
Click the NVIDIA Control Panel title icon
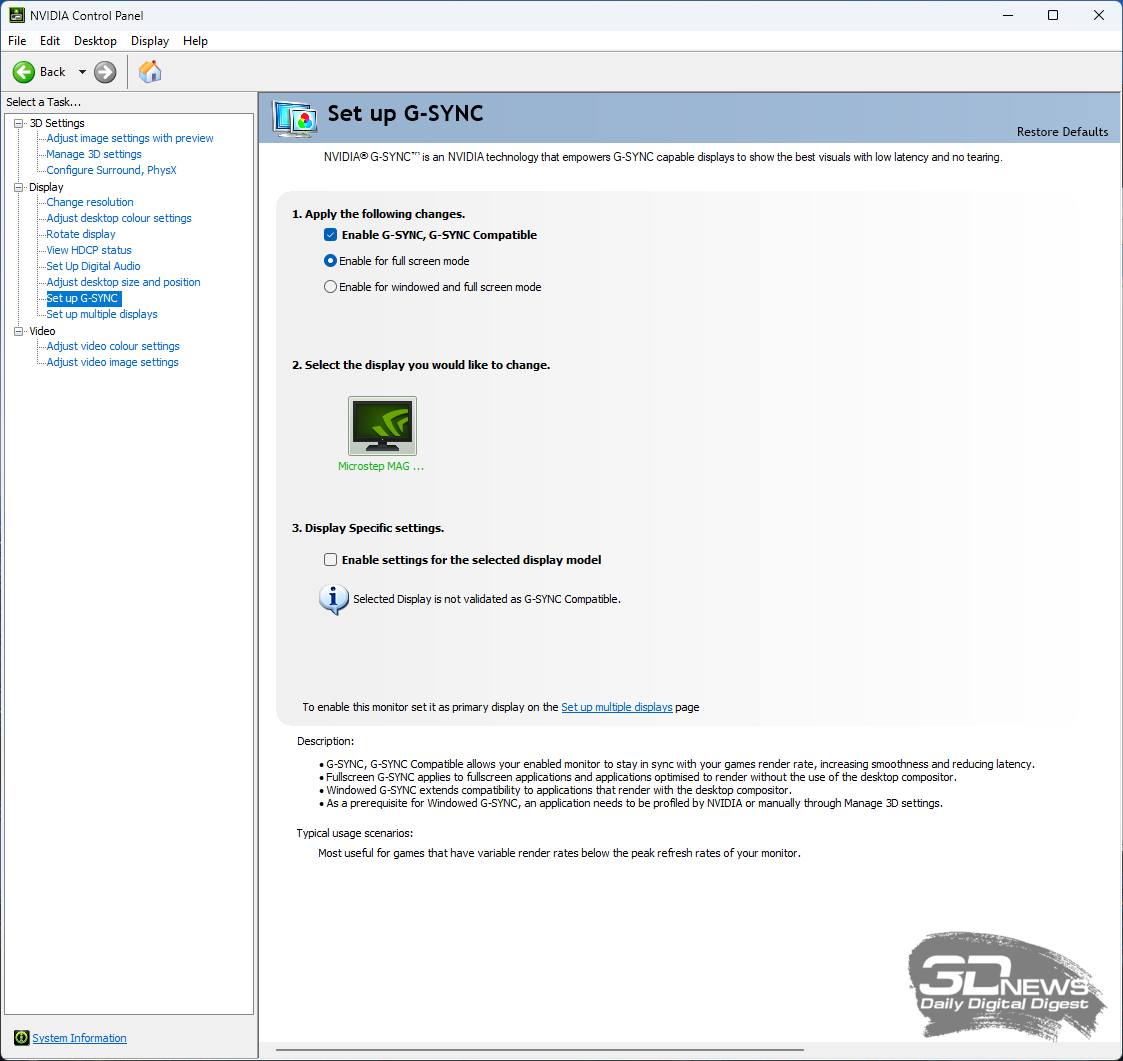coord(17,15)
